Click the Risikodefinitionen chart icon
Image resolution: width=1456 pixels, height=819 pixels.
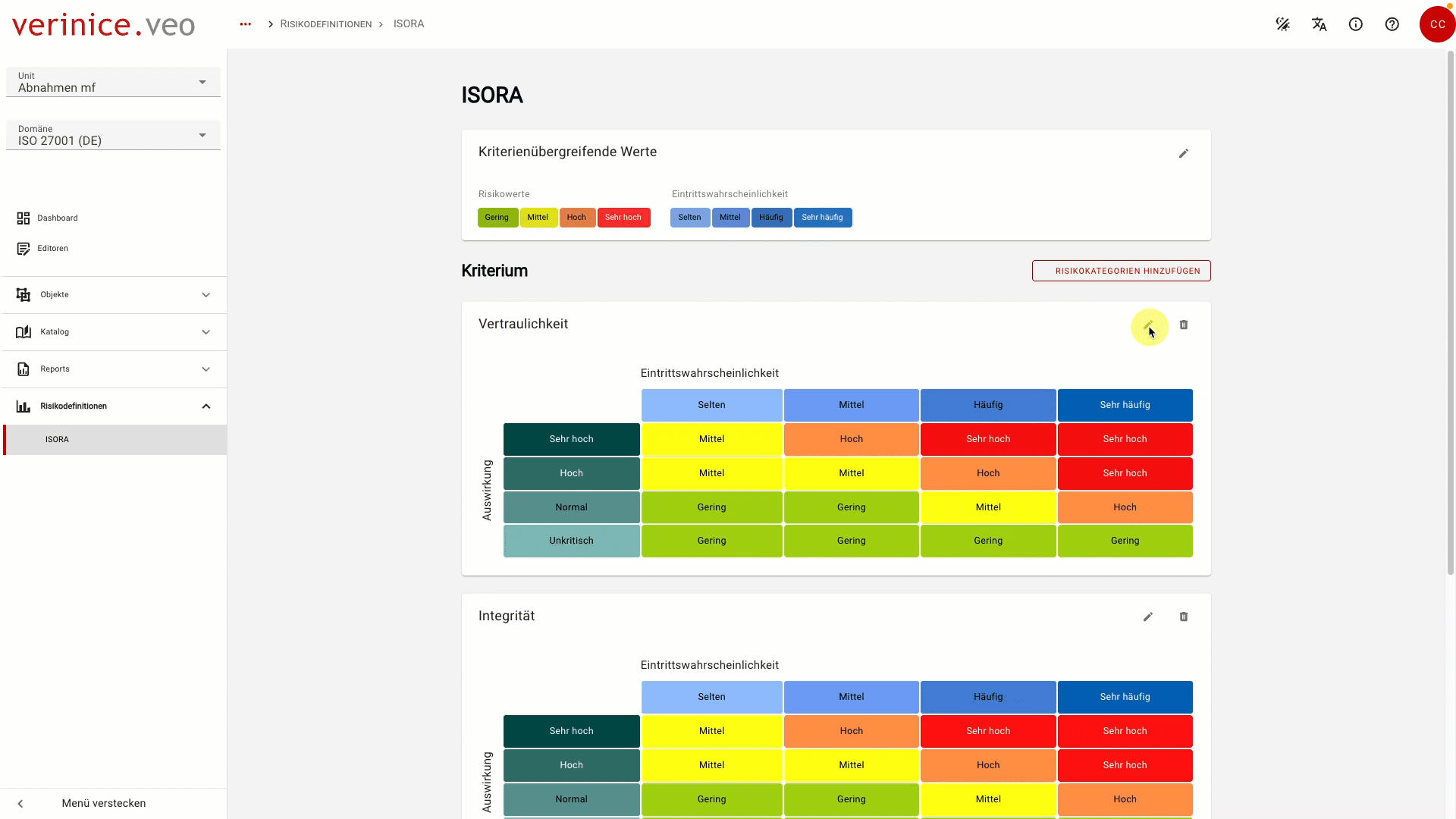tap(24, 406)
